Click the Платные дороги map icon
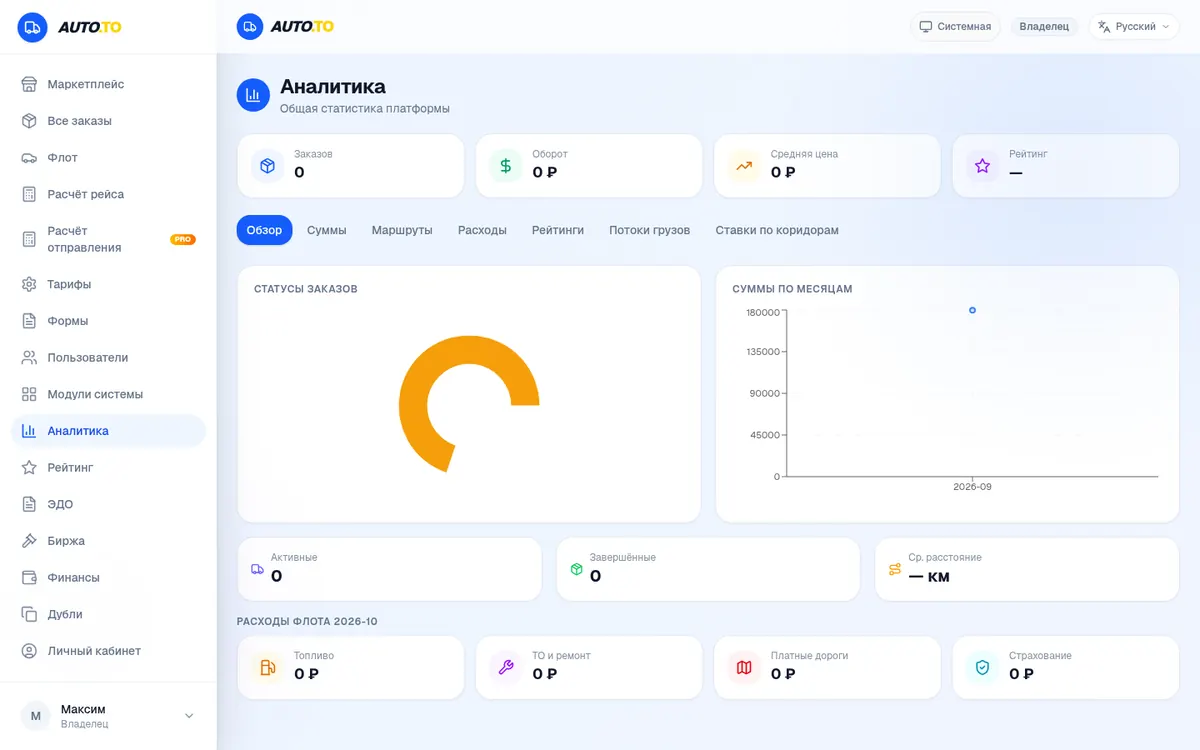Screen dimensions: 1200x750 tap(744, 667)
